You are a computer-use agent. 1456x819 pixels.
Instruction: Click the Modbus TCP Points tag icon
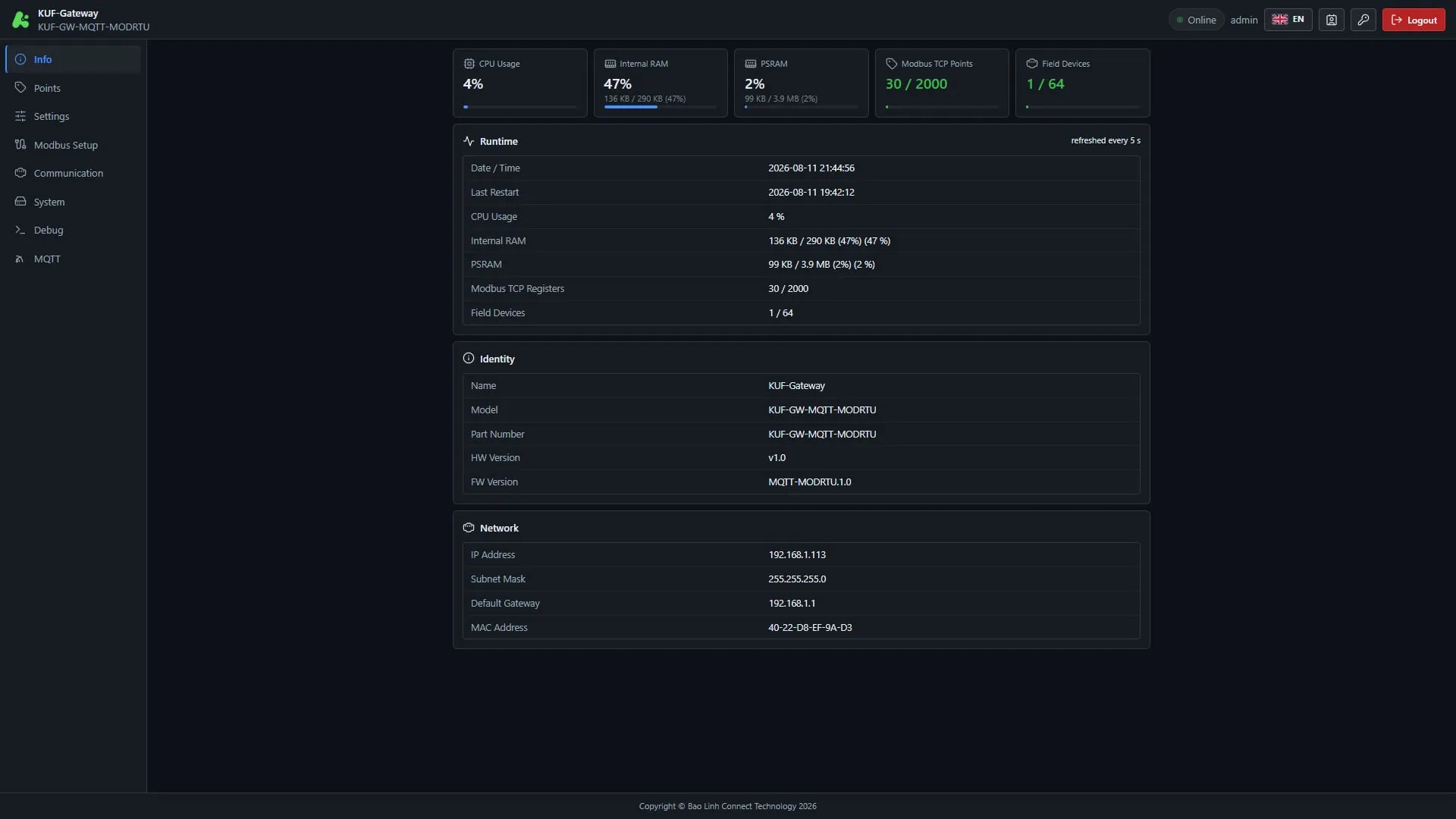tap(891, 64)
